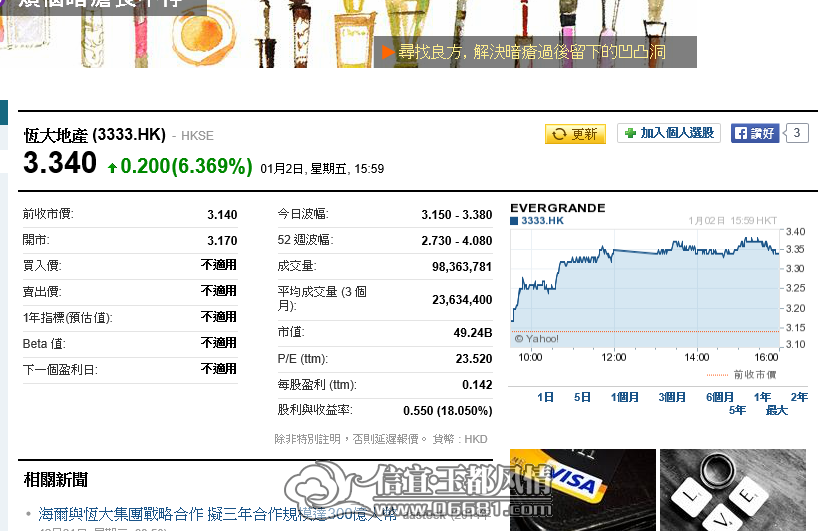Open the LOVE tiles thumbnail image
Viewport: 839px width, 531px height.
[733, 490]
